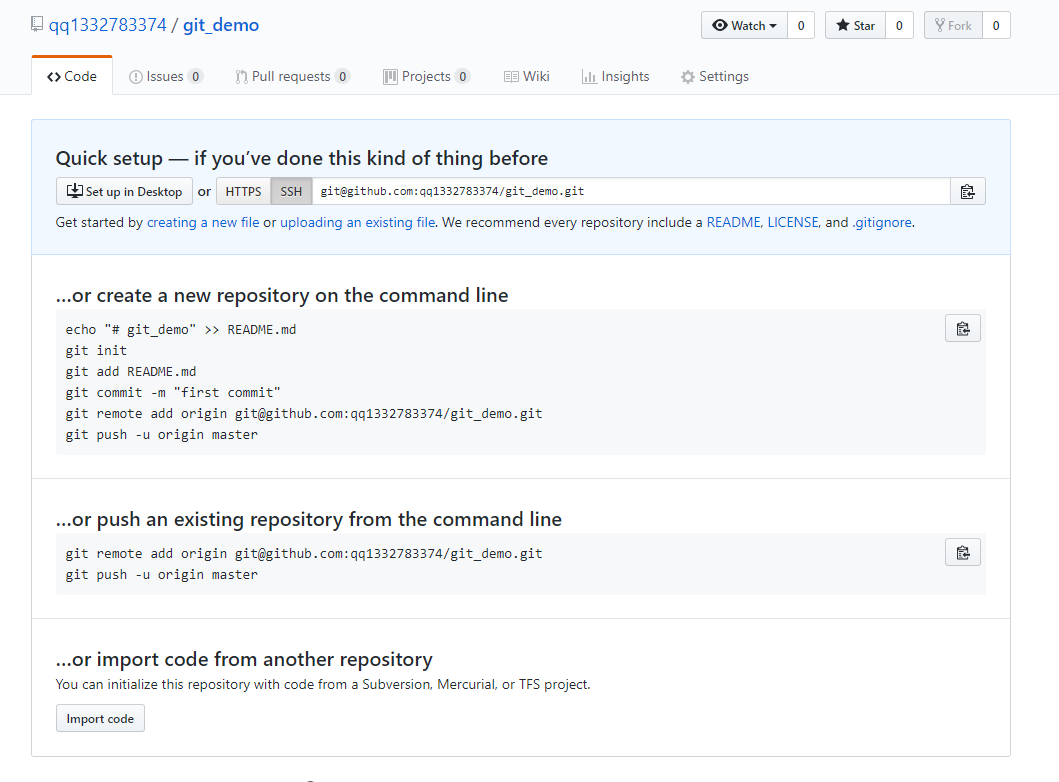Go to the Pull requests tab
The image size is (1059, 782).
coord(291,77)
